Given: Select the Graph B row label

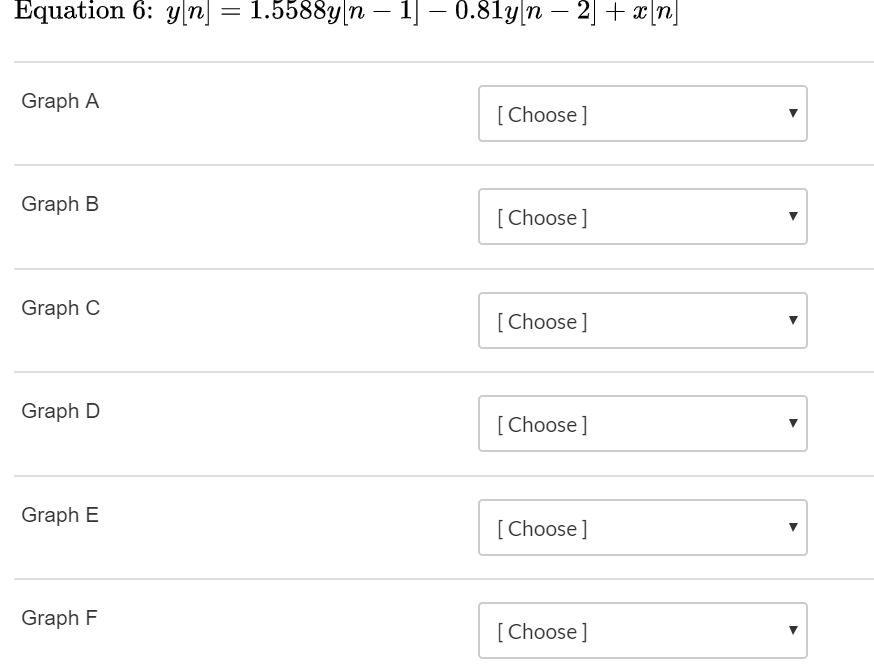Looking at the screenshot, I should point(60,204).
